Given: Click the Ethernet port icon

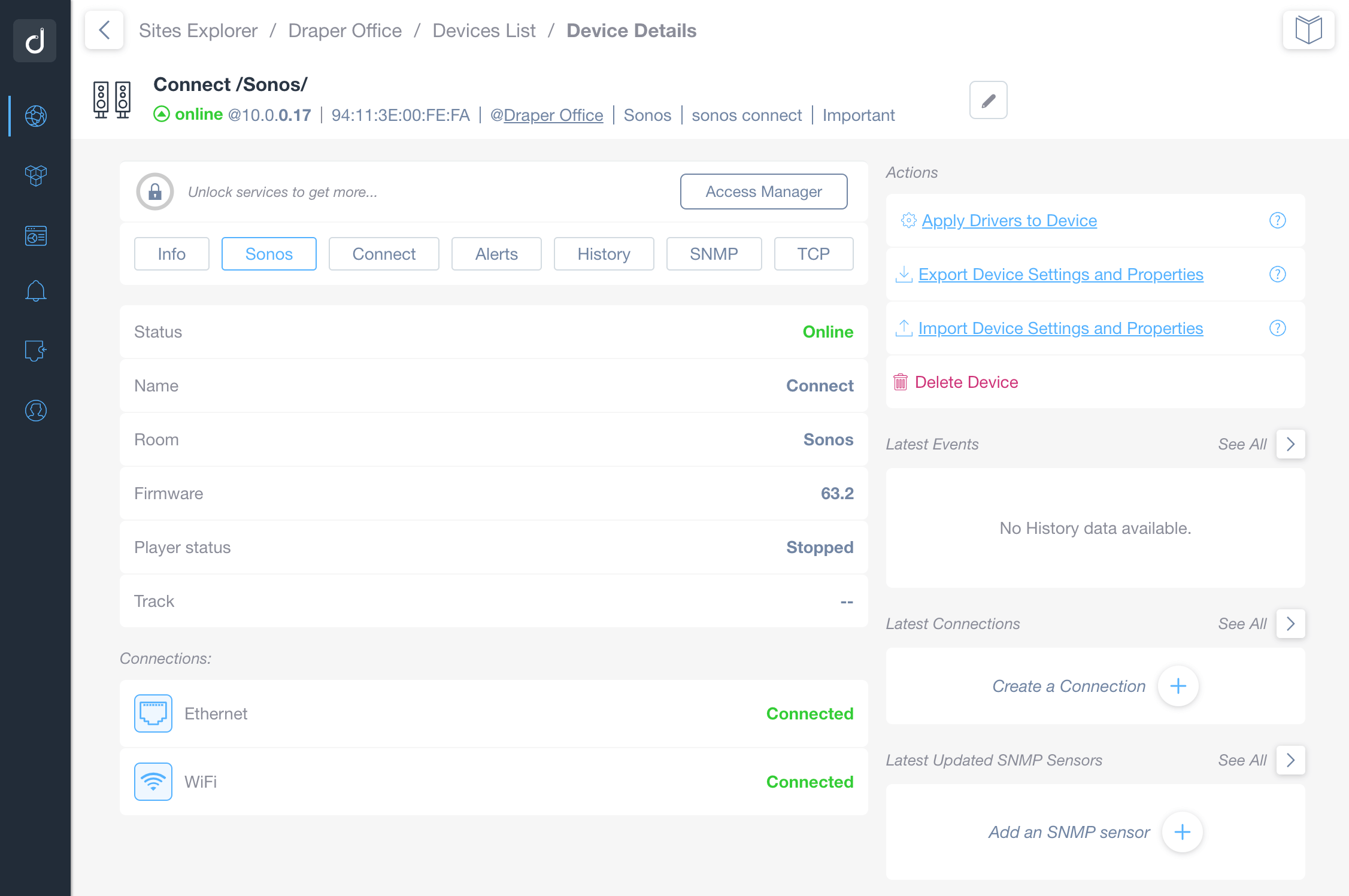Looking at the screenshot, I should [153, 713].
